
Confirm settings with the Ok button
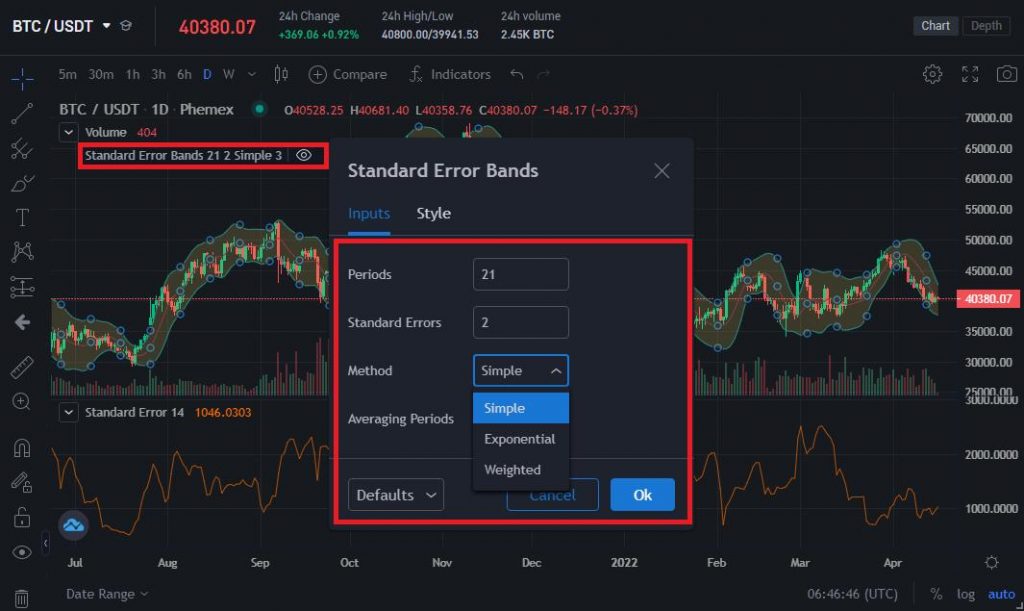click(x=642, y=494)
